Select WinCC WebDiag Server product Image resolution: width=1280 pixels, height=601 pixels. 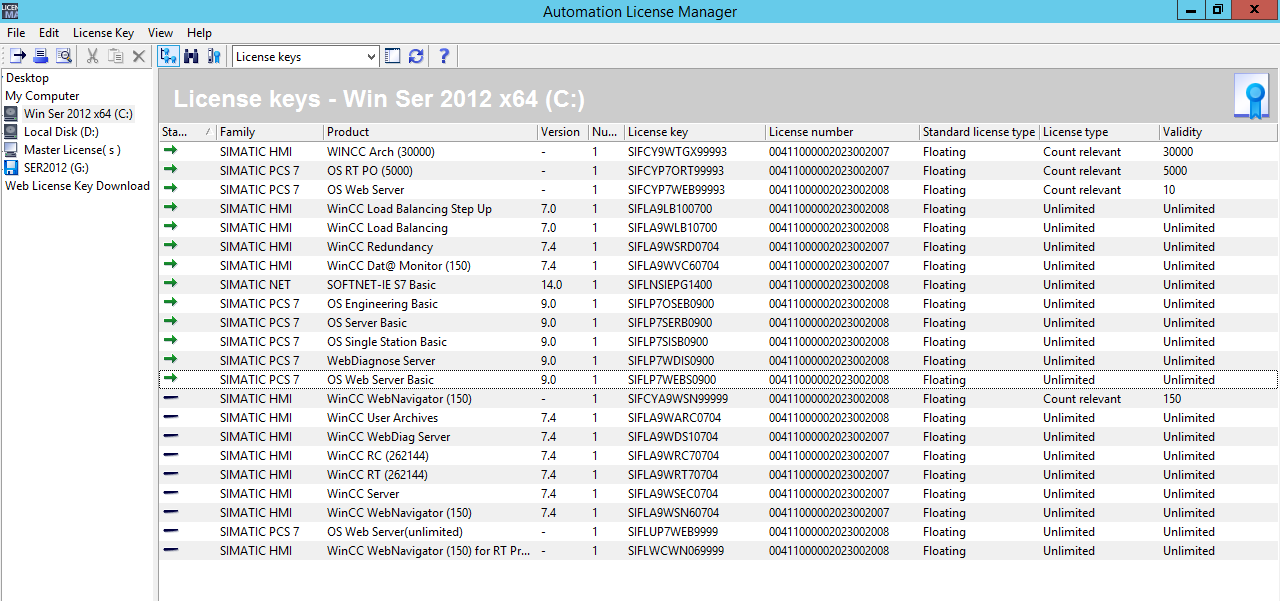(388, 437)
